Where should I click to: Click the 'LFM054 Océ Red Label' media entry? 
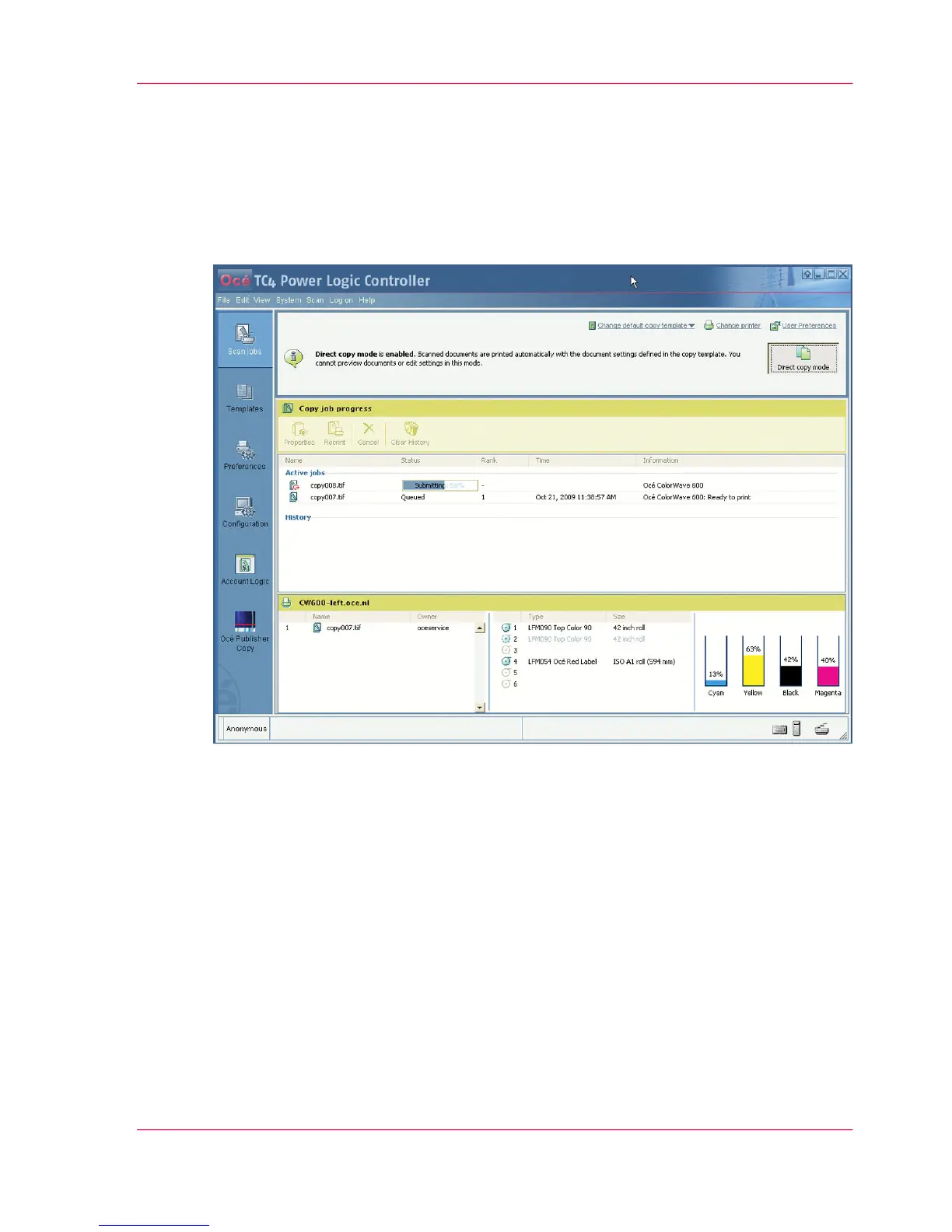pos(562,662)
